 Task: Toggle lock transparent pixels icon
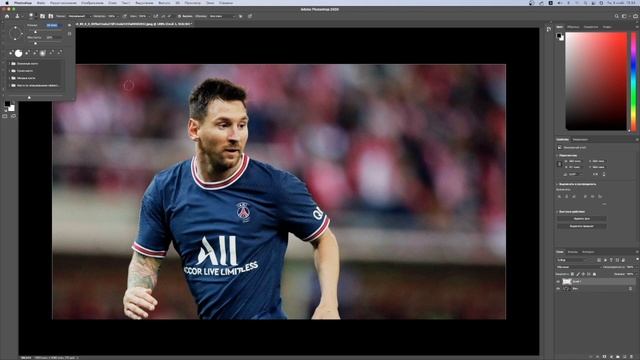point(572,274)
